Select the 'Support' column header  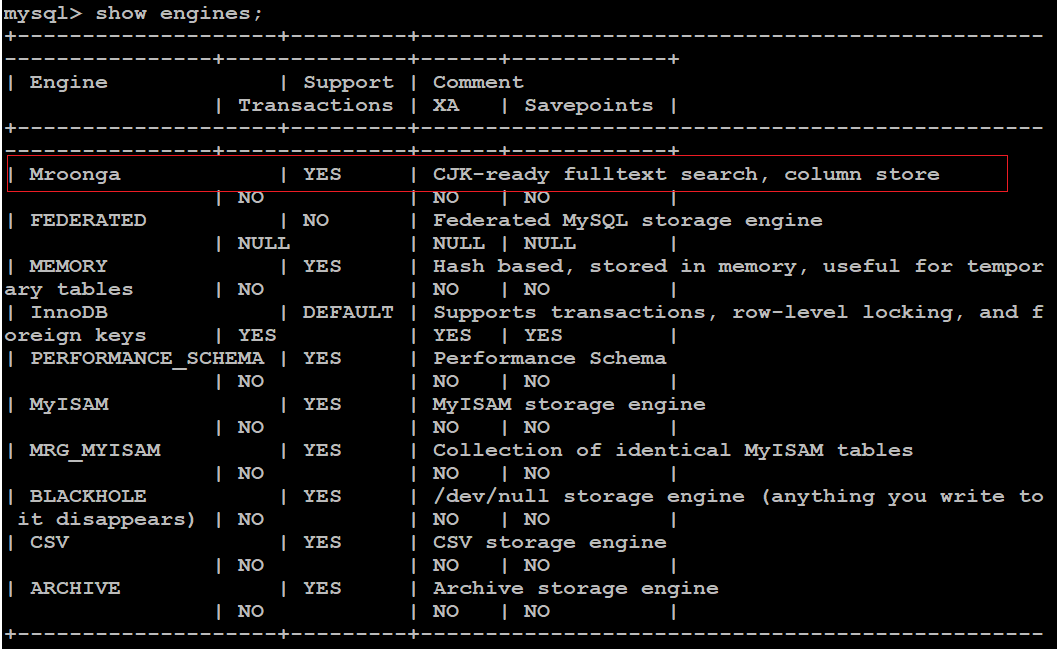tap(348, 82)
